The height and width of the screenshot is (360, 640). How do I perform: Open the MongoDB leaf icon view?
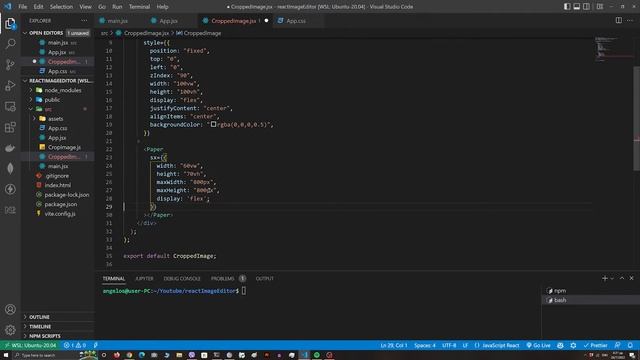pos(10,168)
